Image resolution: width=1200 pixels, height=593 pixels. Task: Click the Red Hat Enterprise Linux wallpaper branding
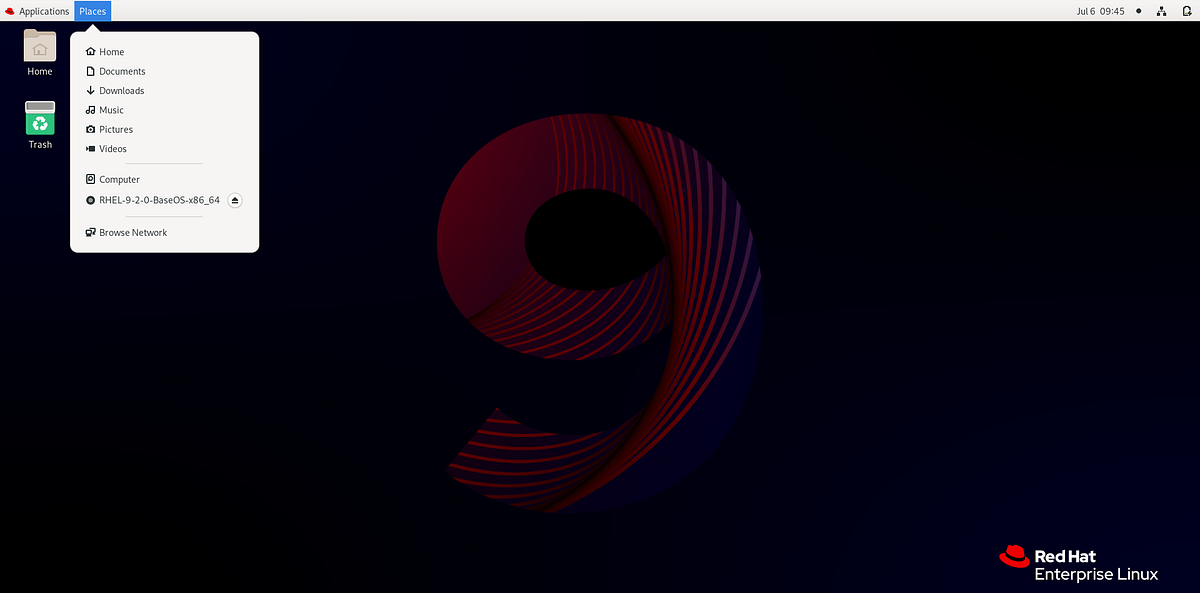coord(1078,562)
